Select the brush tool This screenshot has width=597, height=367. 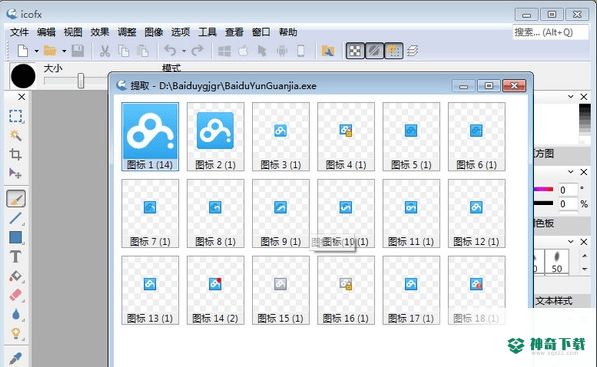[x=16, y=199]
